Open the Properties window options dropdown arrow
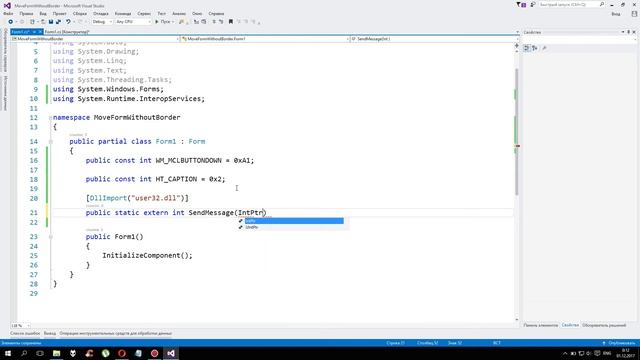 [x=623, y=32]
